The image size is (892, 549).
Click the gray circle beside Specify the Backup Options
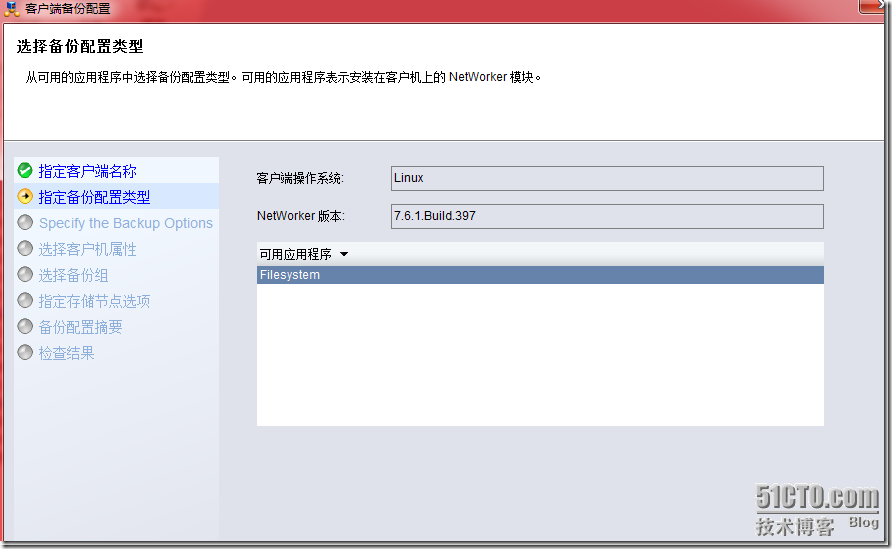(x=25, y=222)
